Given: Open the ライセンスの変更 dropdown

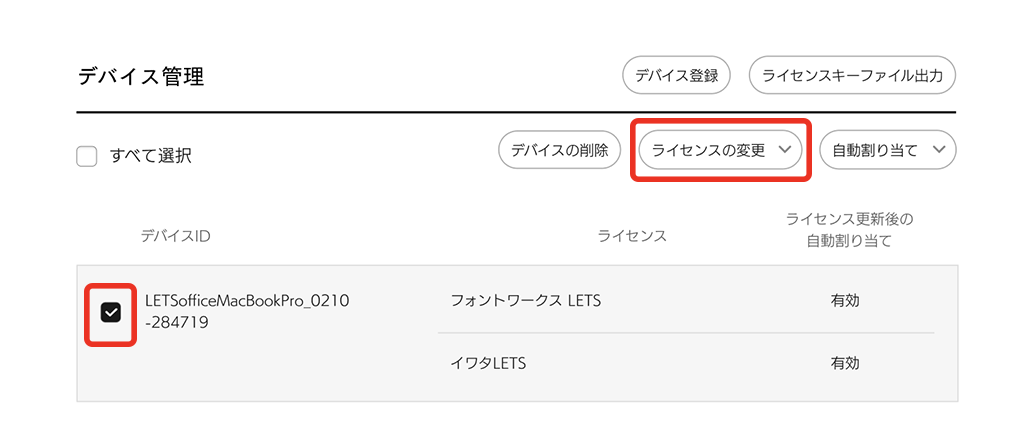Looking at the screenshot, I should pos(709,150).
